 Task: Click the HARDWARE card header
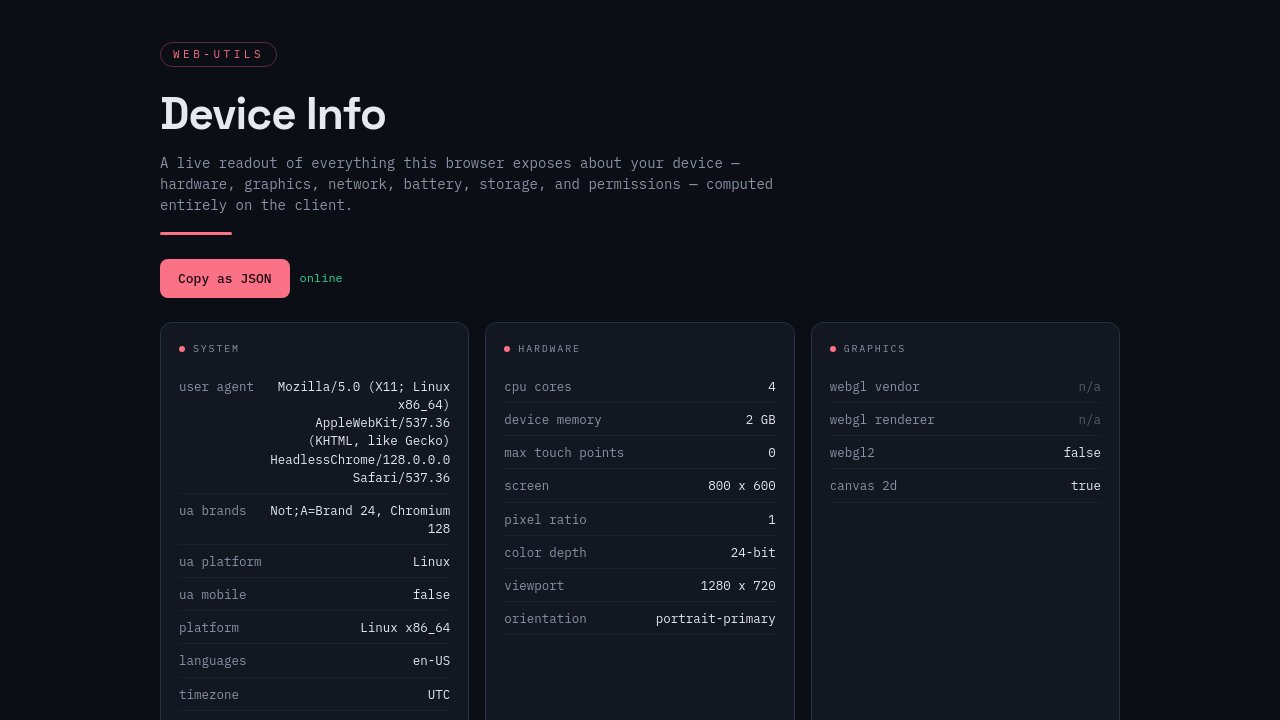(542, 349)
